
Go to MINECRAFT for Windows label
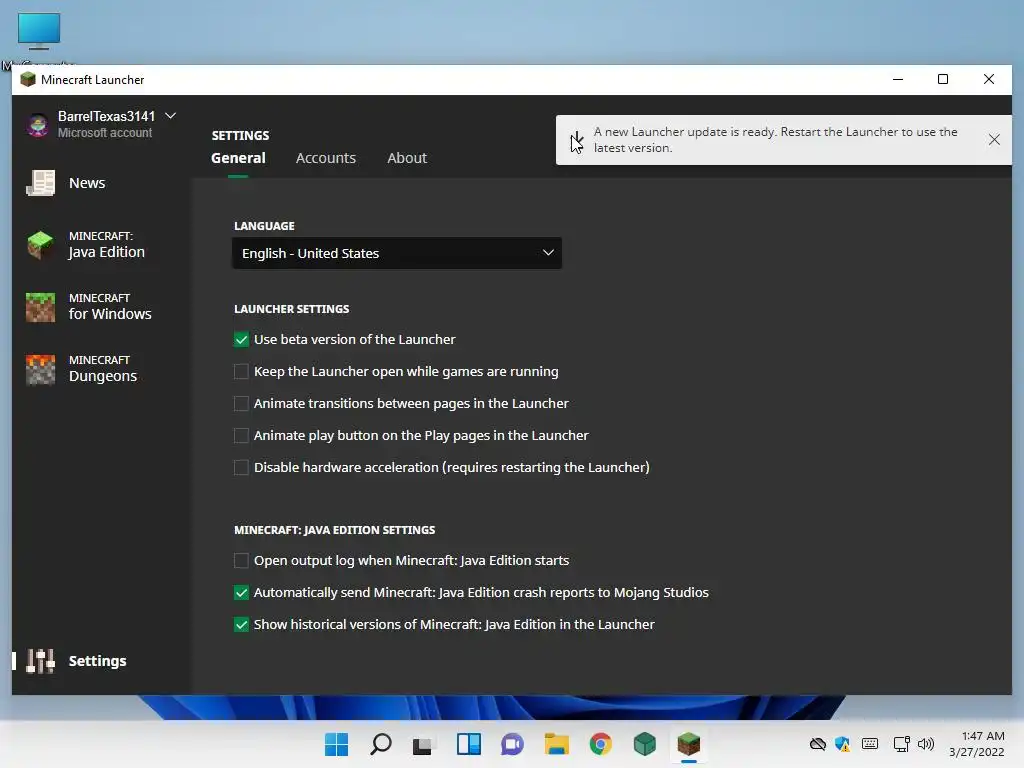(110, 306)
